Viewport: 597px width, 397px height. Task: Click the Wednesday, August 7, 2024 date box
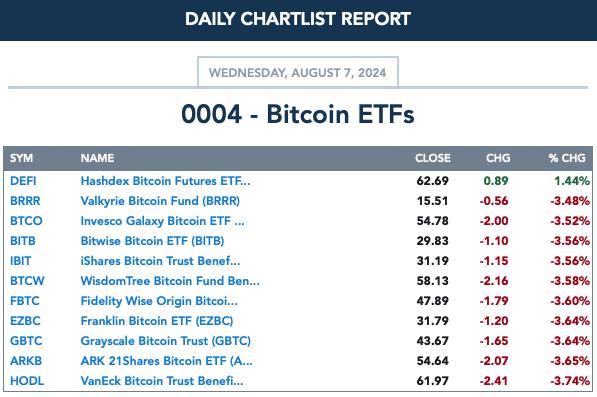pos(298,72)
